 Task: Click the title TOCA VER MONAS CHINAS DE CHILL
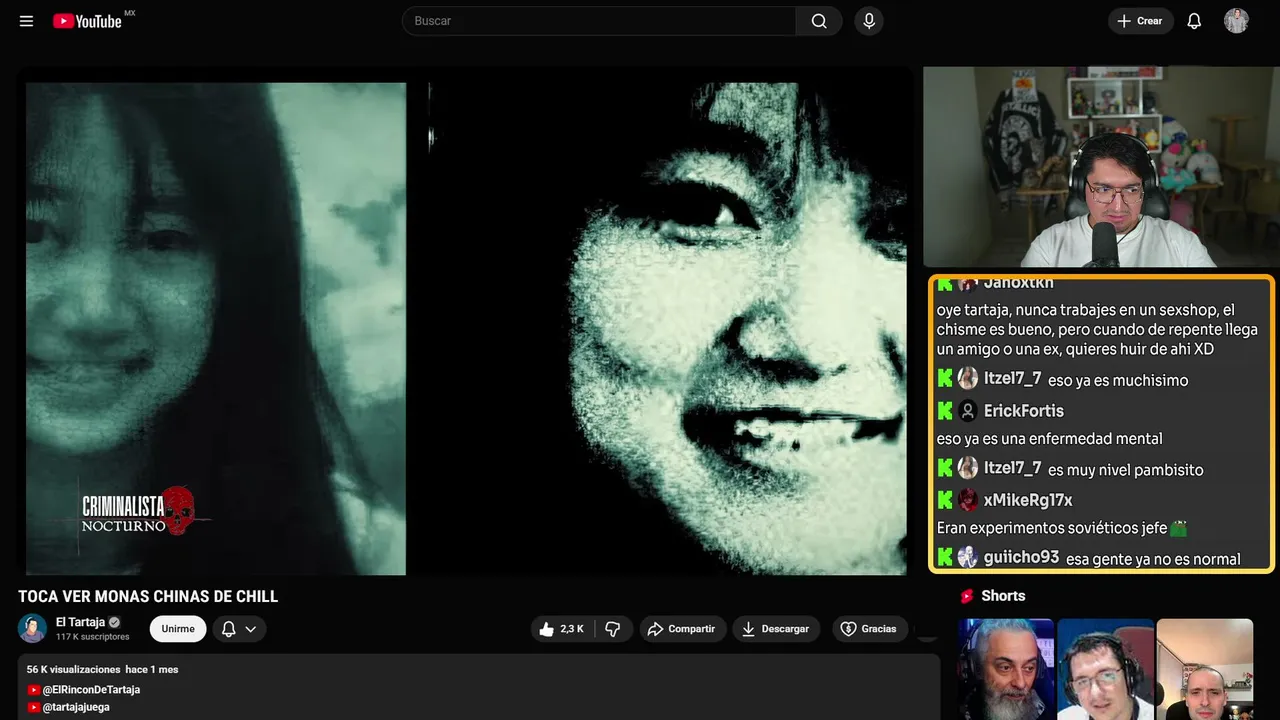[x=148, y=597]
